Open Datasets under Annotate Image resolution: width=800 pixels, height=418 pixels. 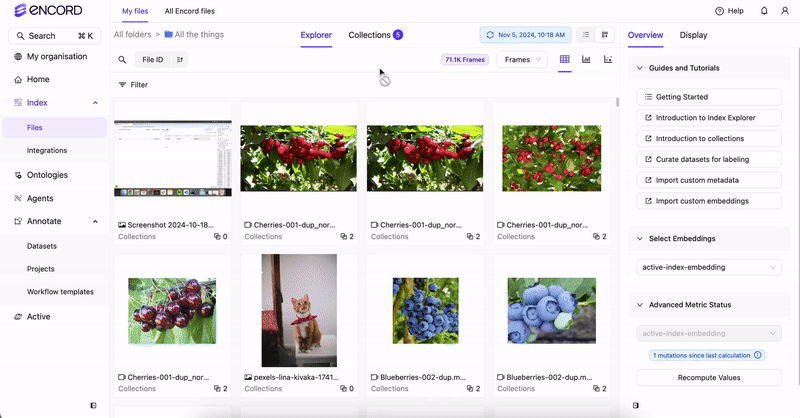(42, 246)
